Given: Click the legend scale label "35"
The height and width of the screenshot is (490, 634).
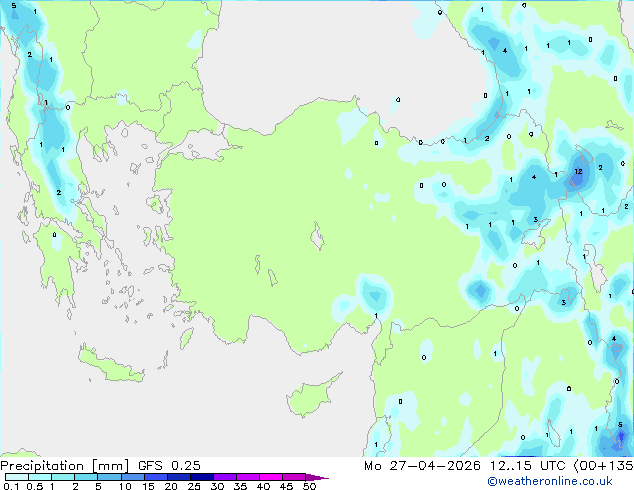Looking at the screenshot, I should 240,486.
